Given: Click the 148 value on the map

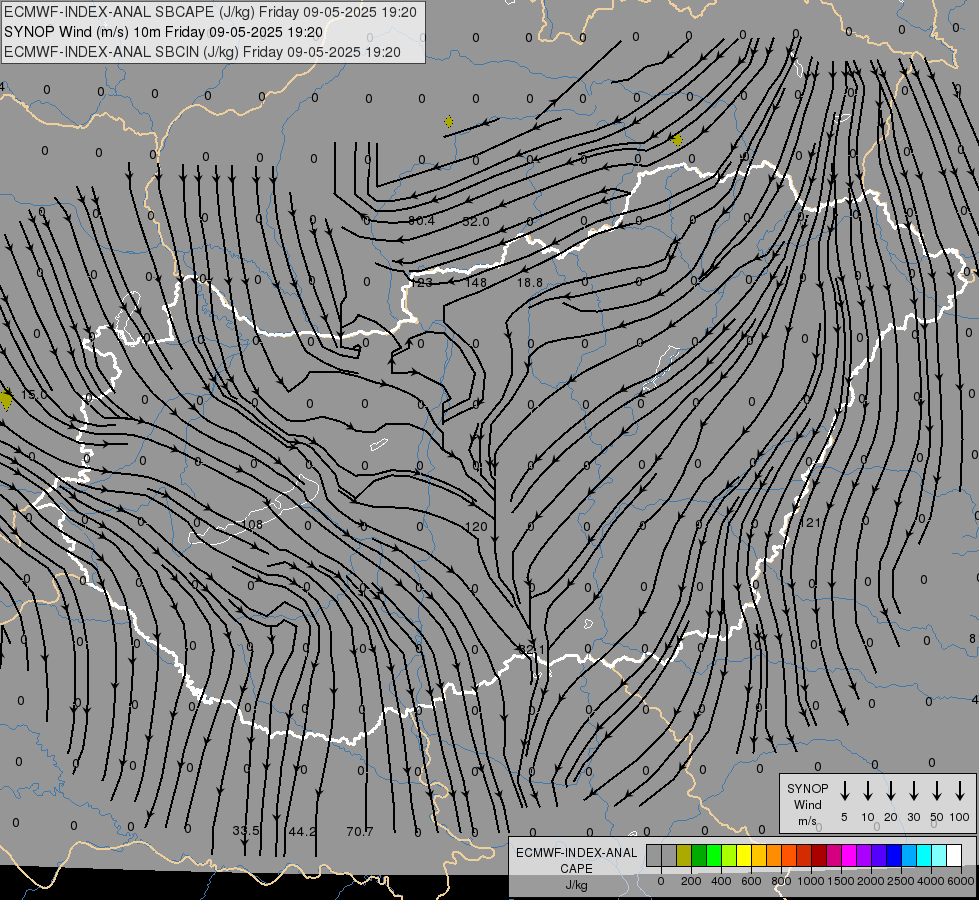Looking at the screenshot, I should [476, 282].
